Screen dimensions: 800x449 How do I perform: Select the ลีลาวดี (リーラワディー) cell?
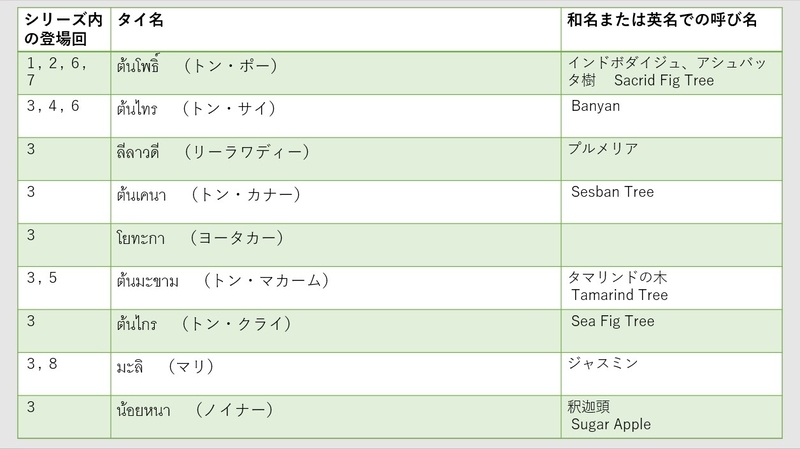tap(336, 159)
